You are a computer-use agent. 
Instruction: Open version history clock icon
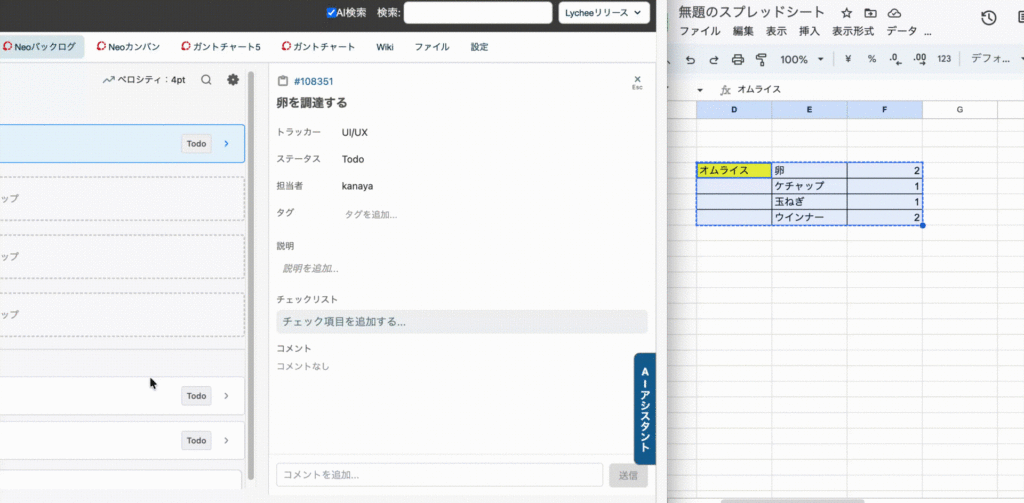pos(988,17)
